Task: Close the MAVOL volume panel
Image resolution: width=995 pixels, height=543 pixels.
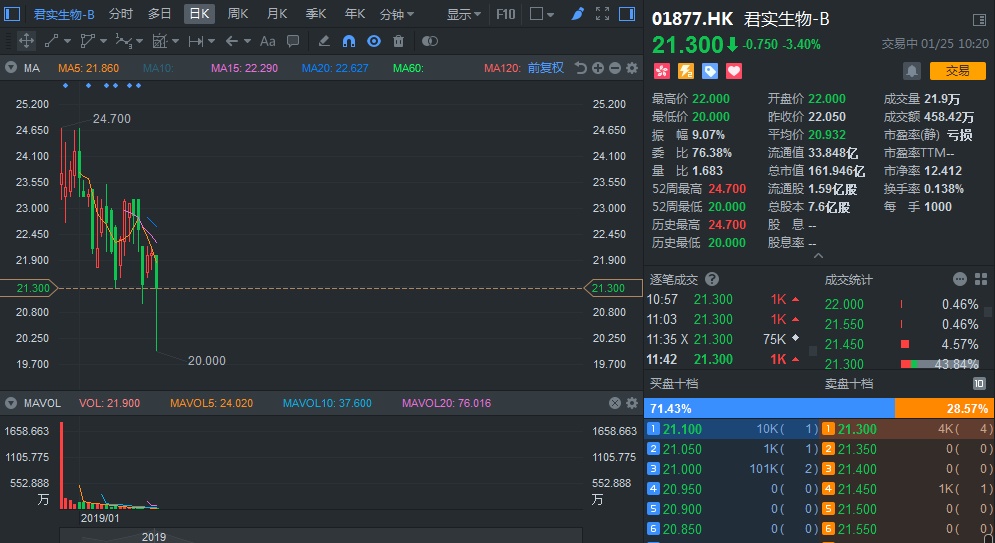Action: (x=614, y=403)
